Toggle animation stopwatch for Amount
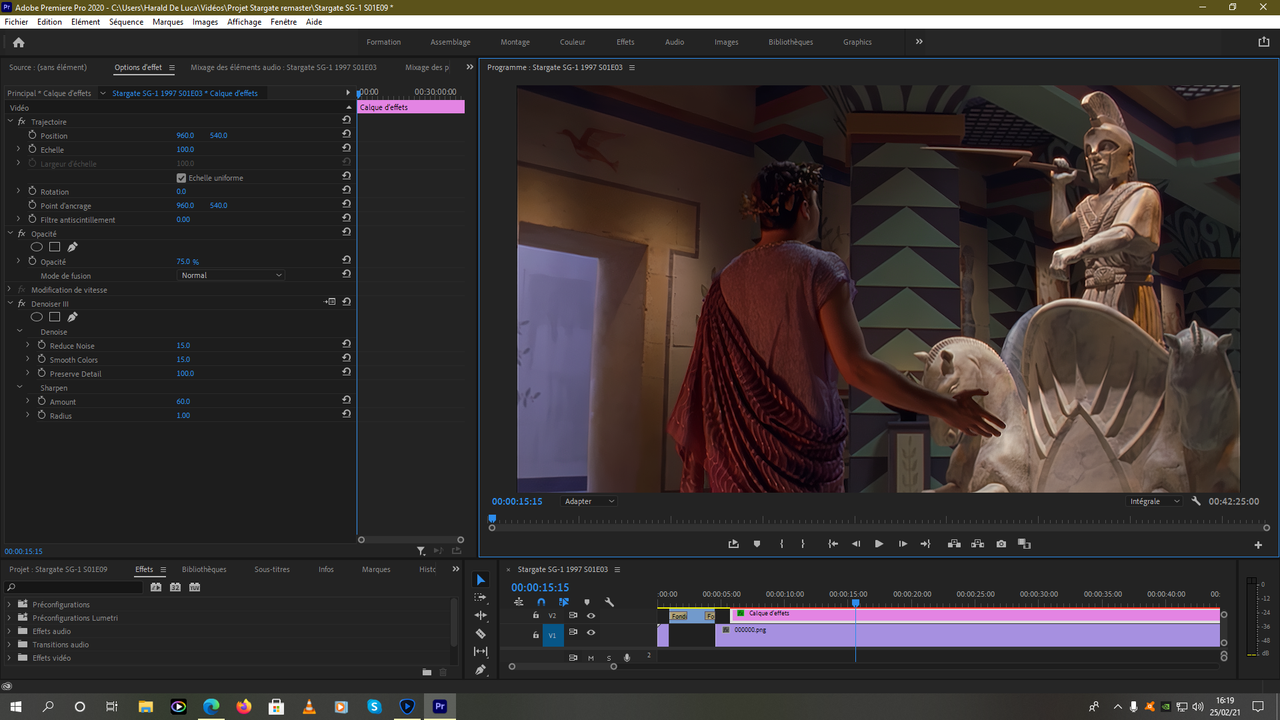 [41, 401]
